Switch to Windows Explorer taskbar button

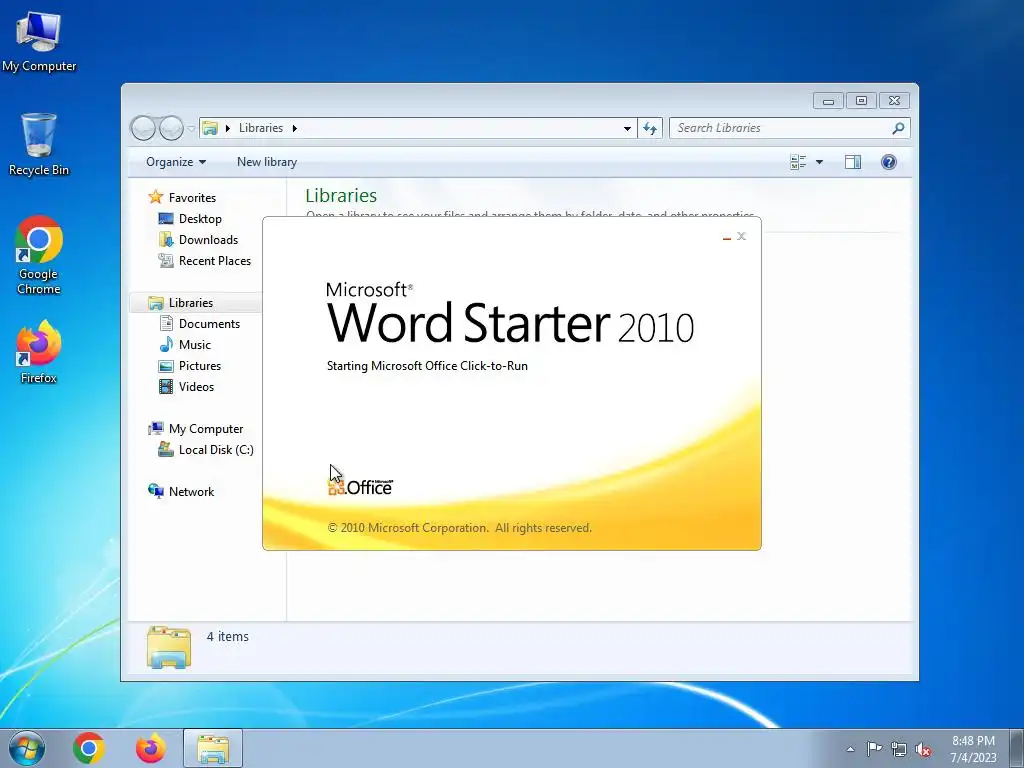click(213, 748)
